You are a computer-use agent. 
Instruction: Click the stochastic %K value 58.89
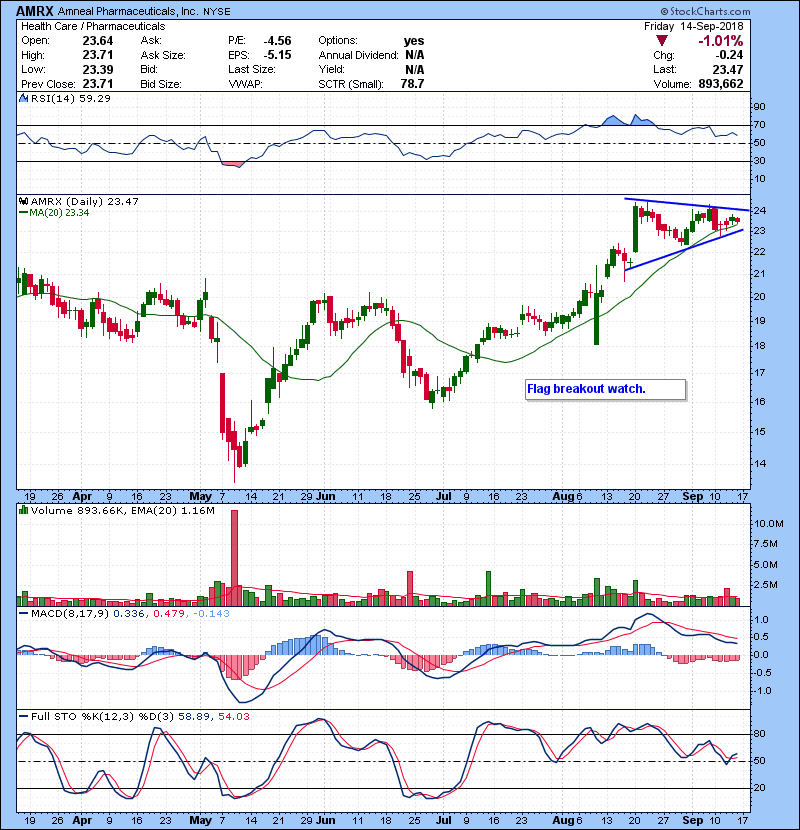[x=193, y=716]
